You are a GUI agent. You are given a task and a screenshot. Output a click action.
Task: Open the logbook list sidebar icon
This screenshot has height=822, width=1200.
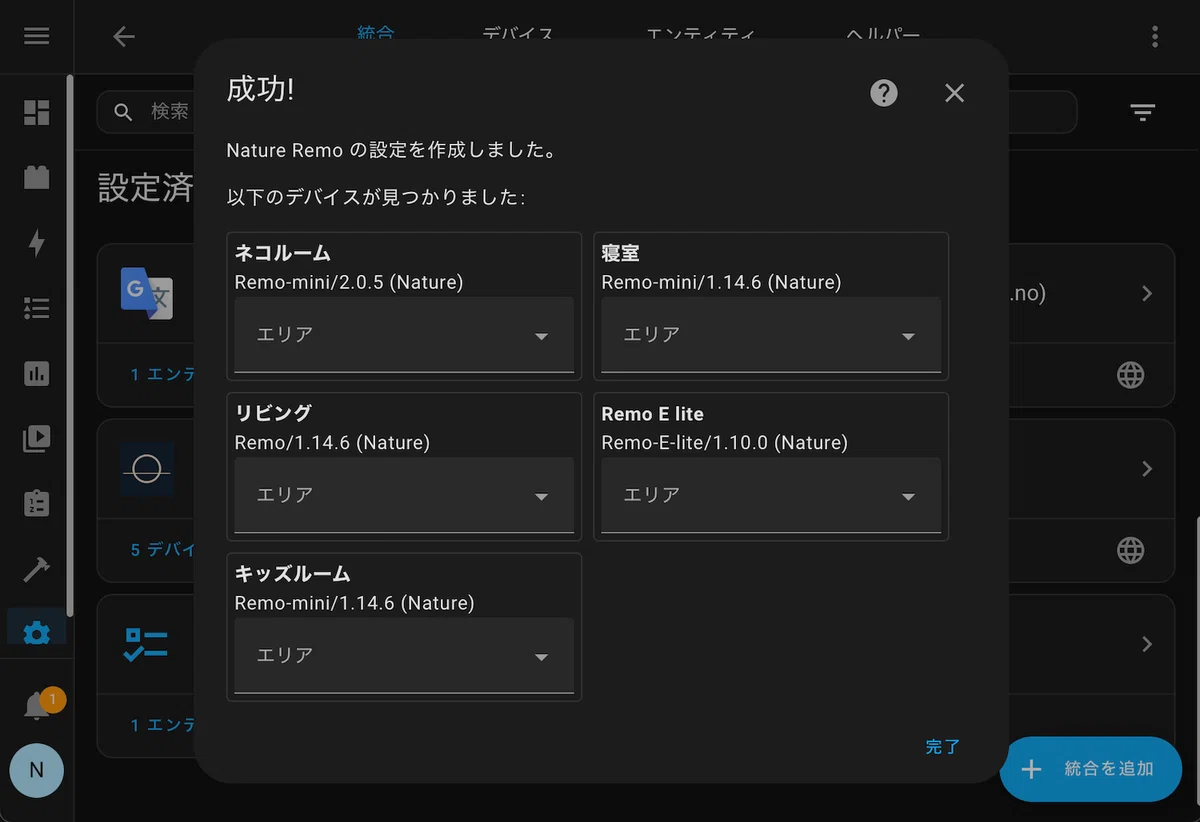(37, 308)
